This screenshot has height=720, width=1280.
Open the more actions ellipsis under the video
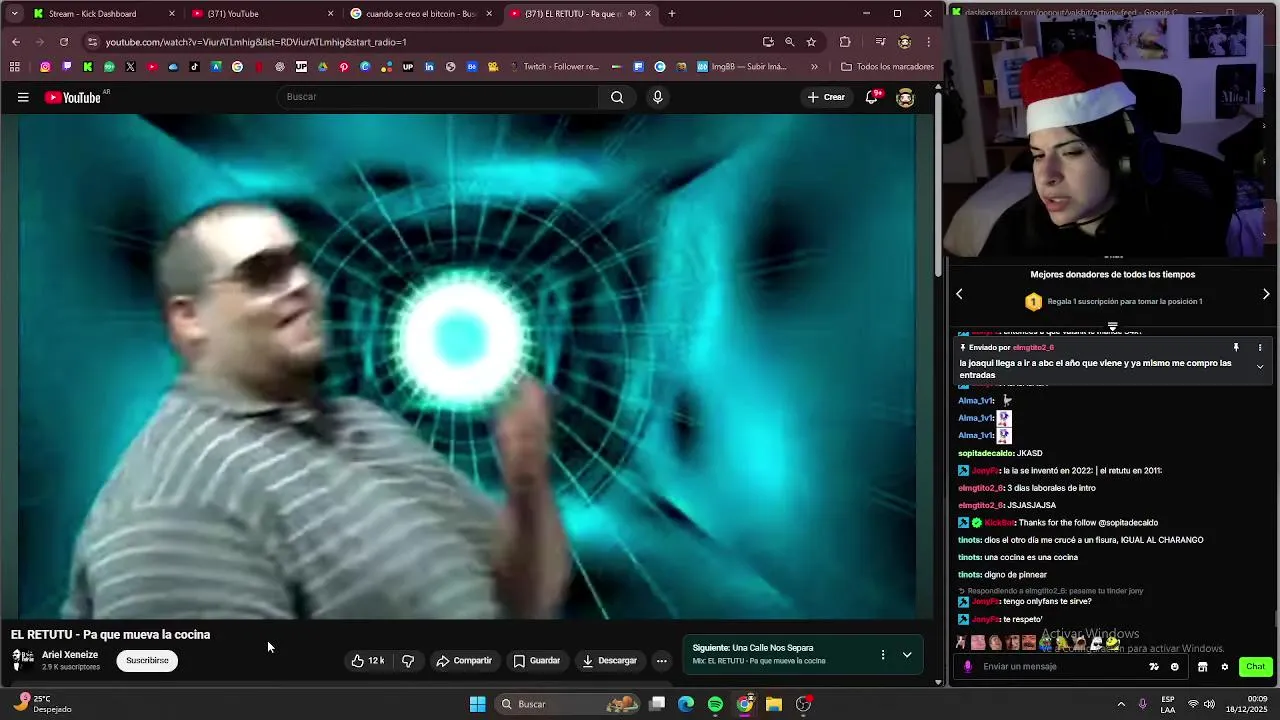[x=661, y=660]
